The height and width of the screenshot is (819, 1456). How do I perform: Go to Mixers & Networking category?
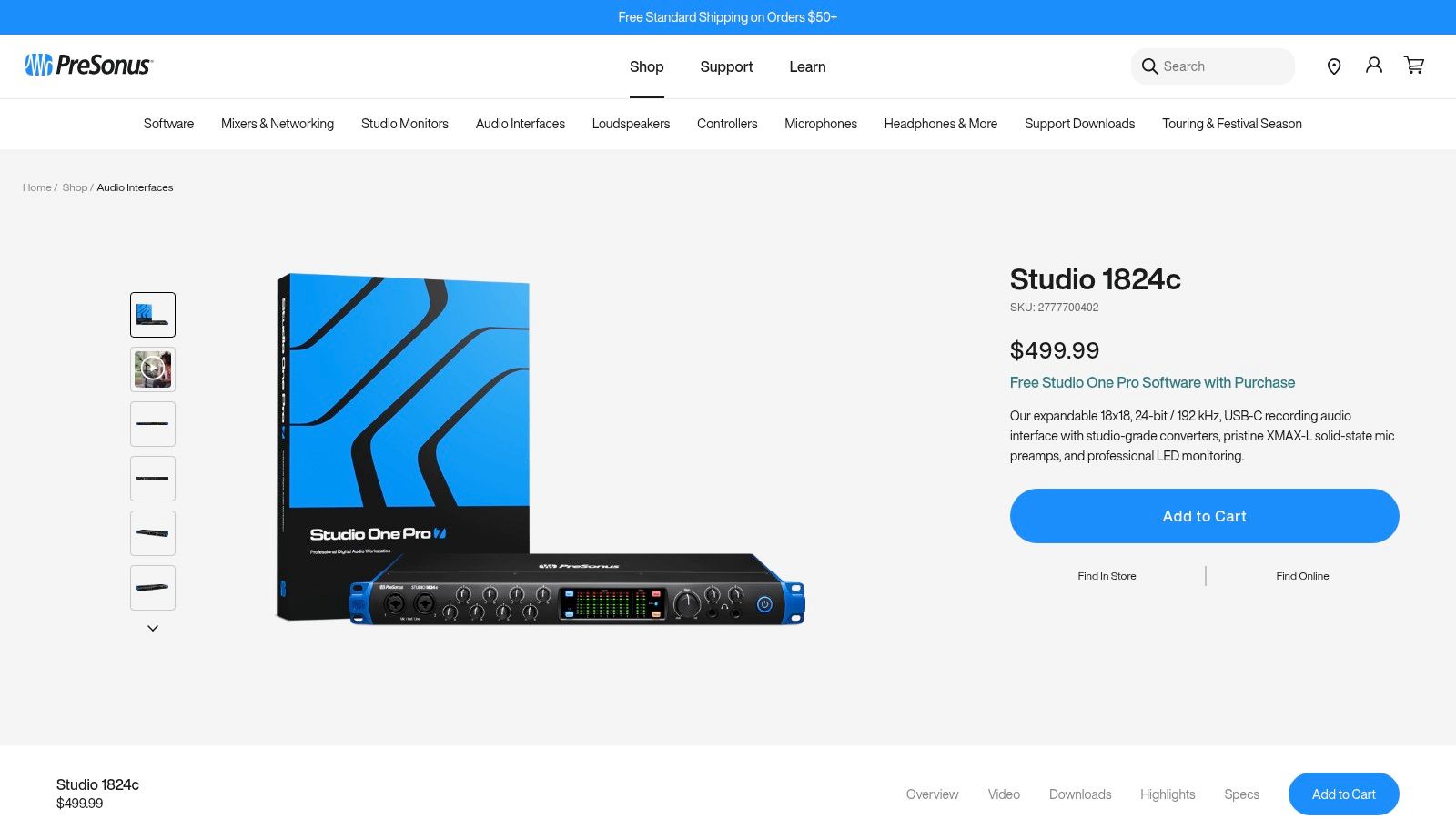pos(278,124)
